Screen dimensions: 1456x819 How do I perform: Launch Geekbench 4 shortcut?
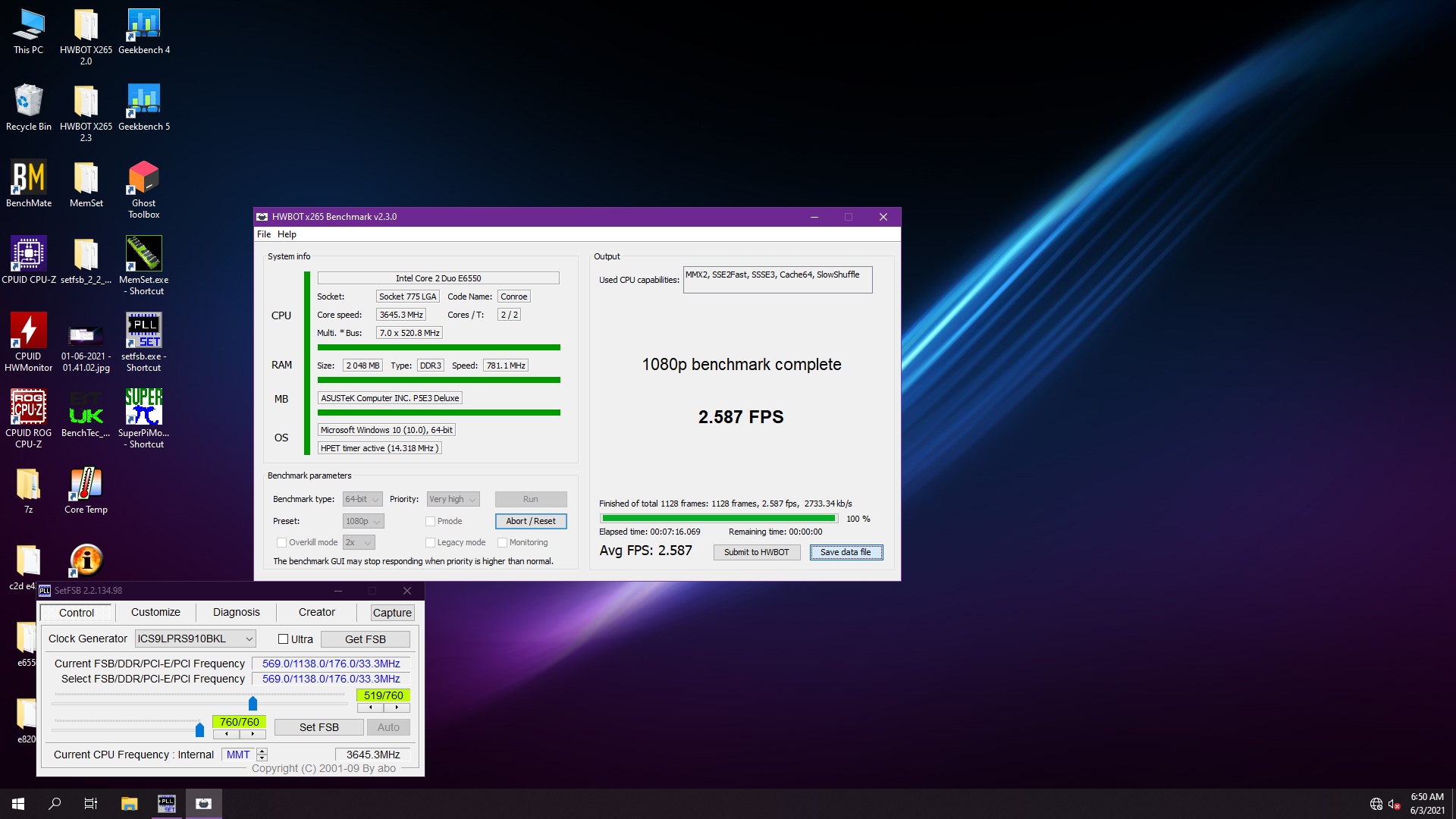click(x=144, y=32)
